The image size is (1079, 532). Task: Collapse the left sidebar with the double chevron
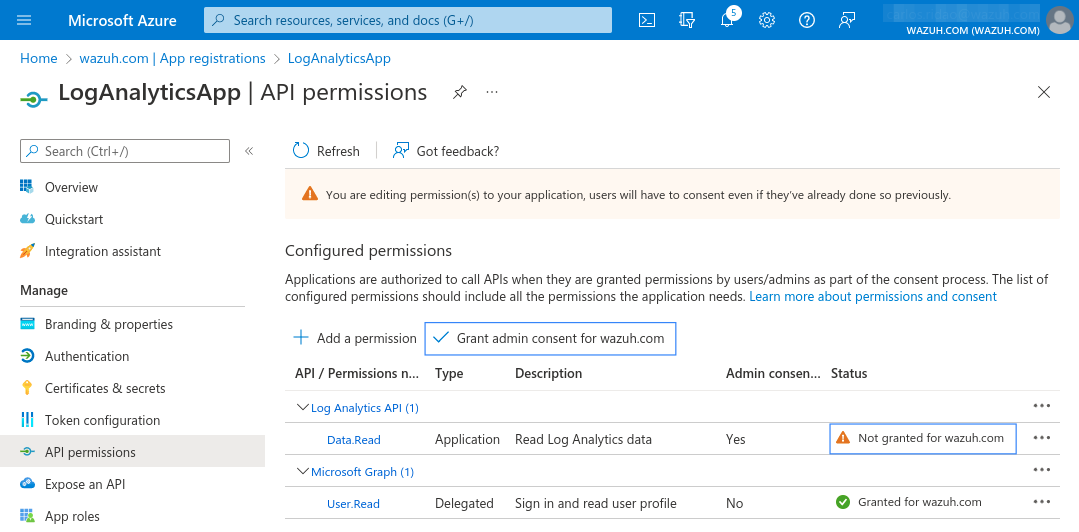coord(249,151)
